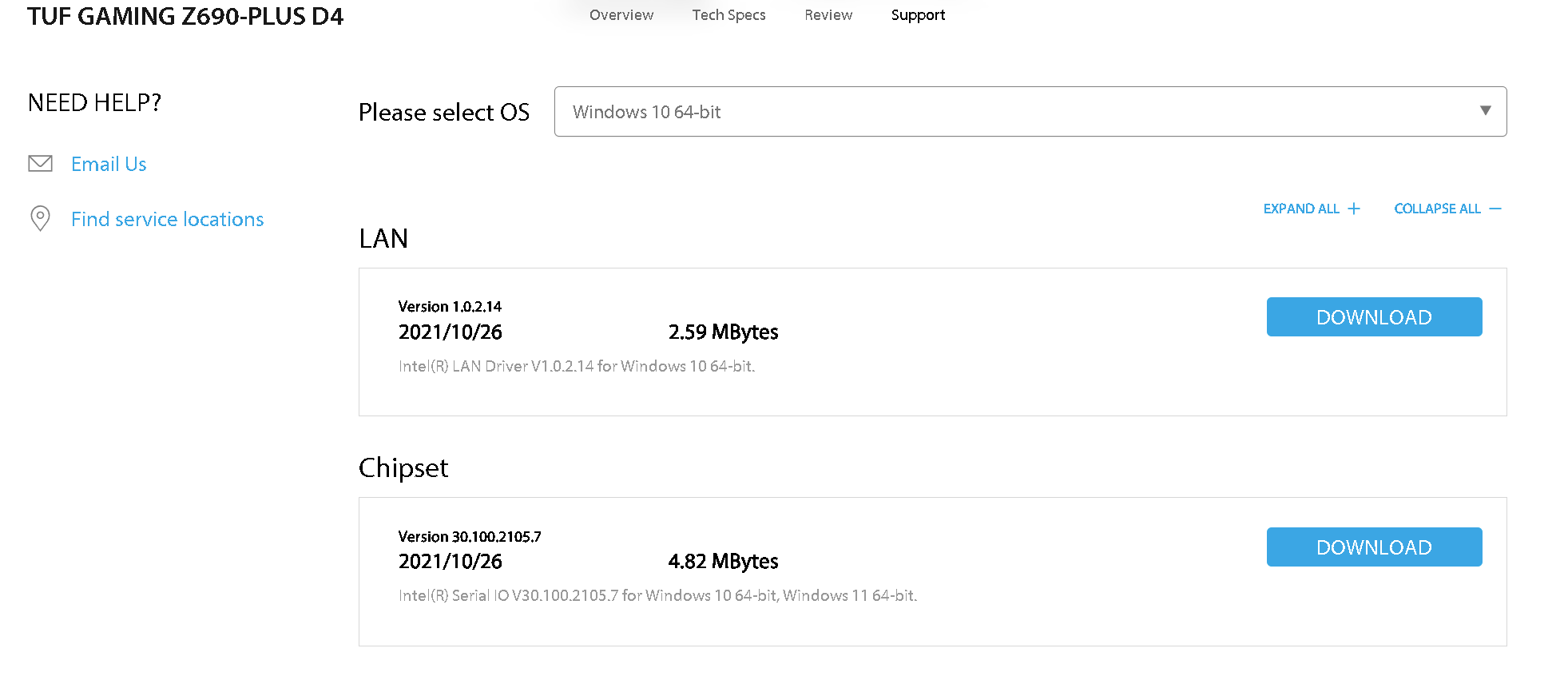
Task: Click the OS dropdown arrow triangle
Action: [x=1485, y=111]
